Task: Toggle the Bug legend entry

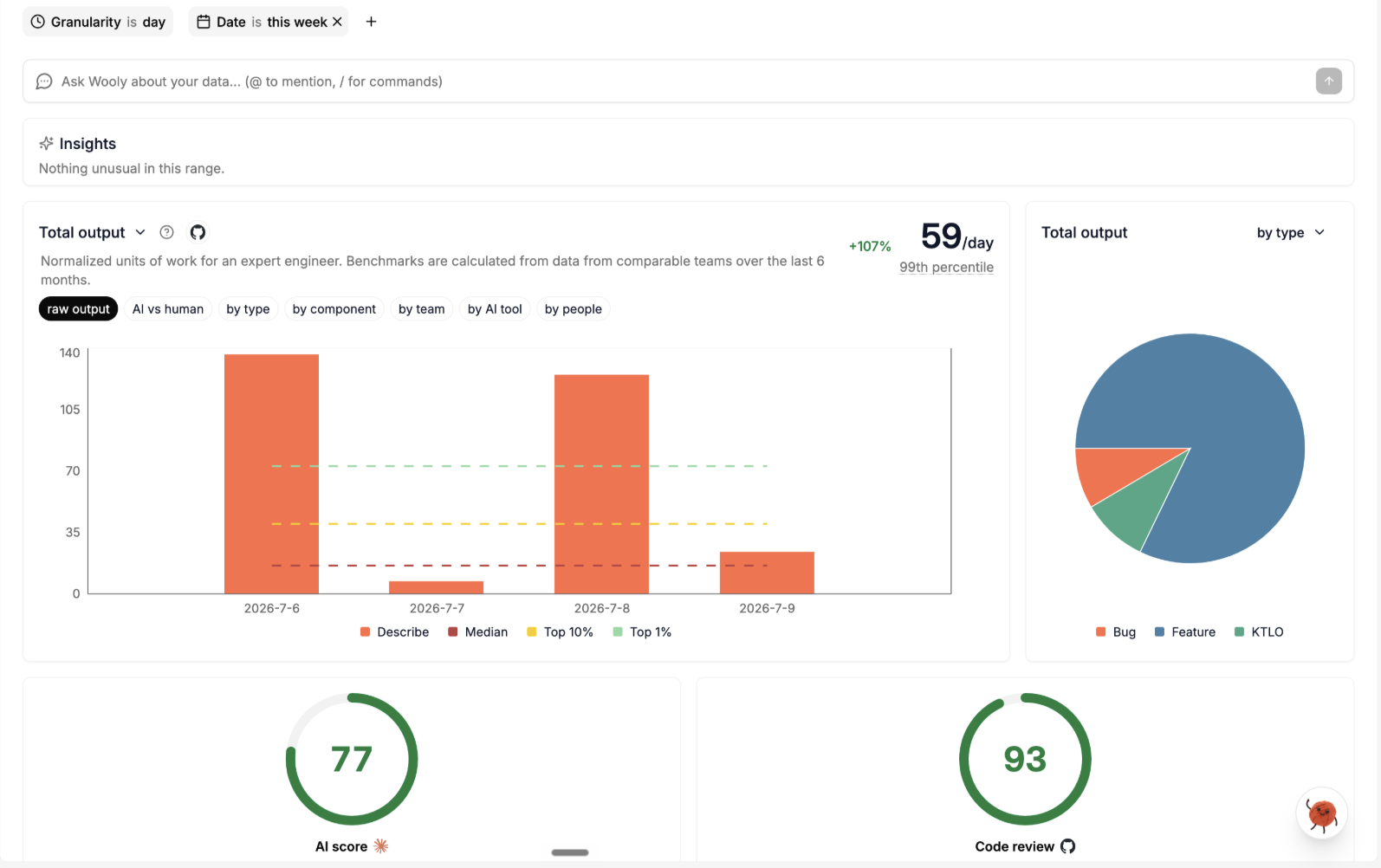Action: (1116, 632)
